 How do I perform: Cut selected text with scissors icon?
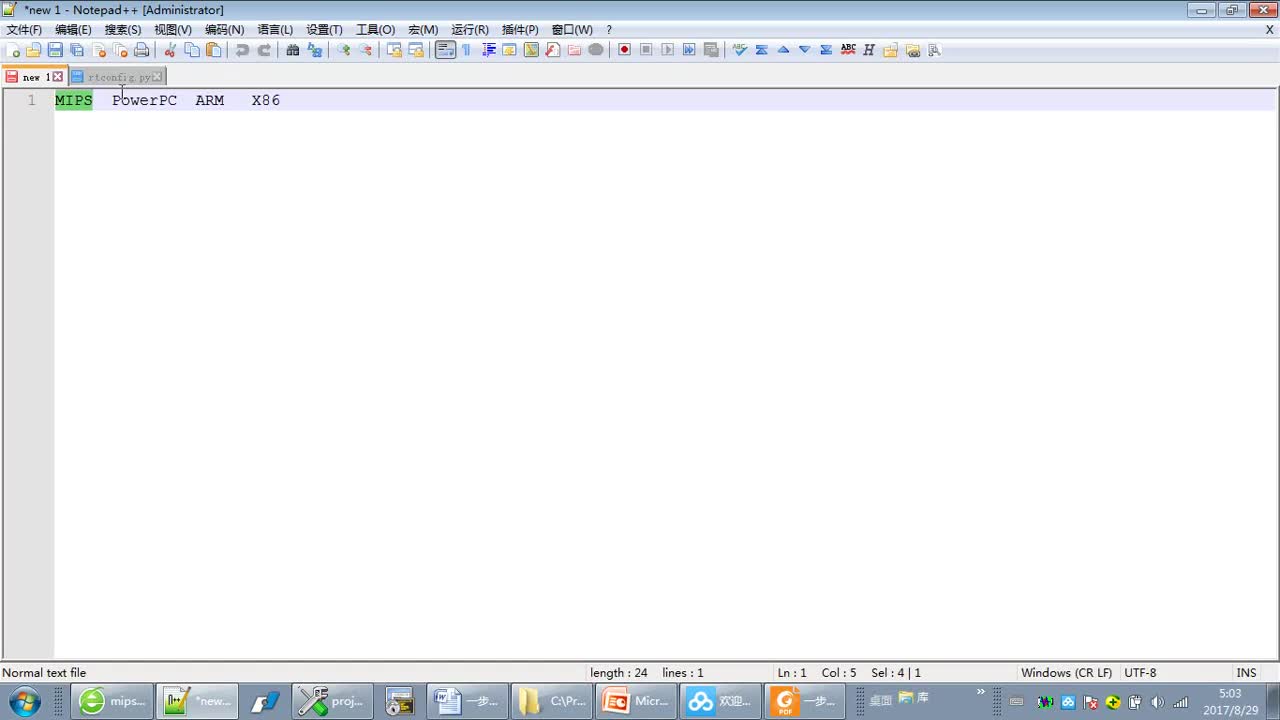(x=170, y=50)
